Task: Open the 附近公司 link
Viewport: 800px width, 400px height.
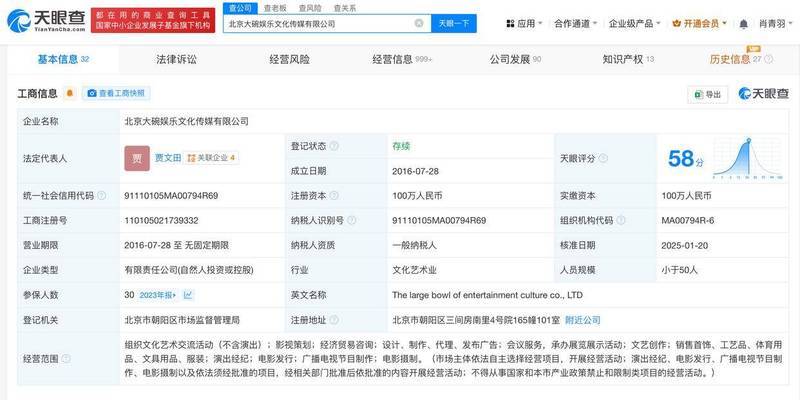Action: [x=583, y=320]
